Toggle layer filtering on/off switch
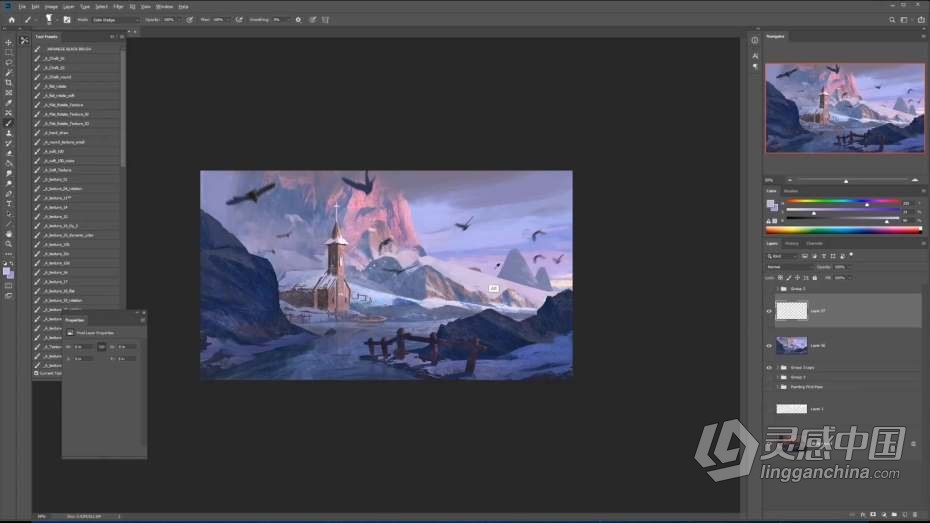The image size is (930, 523). point(852,255)
